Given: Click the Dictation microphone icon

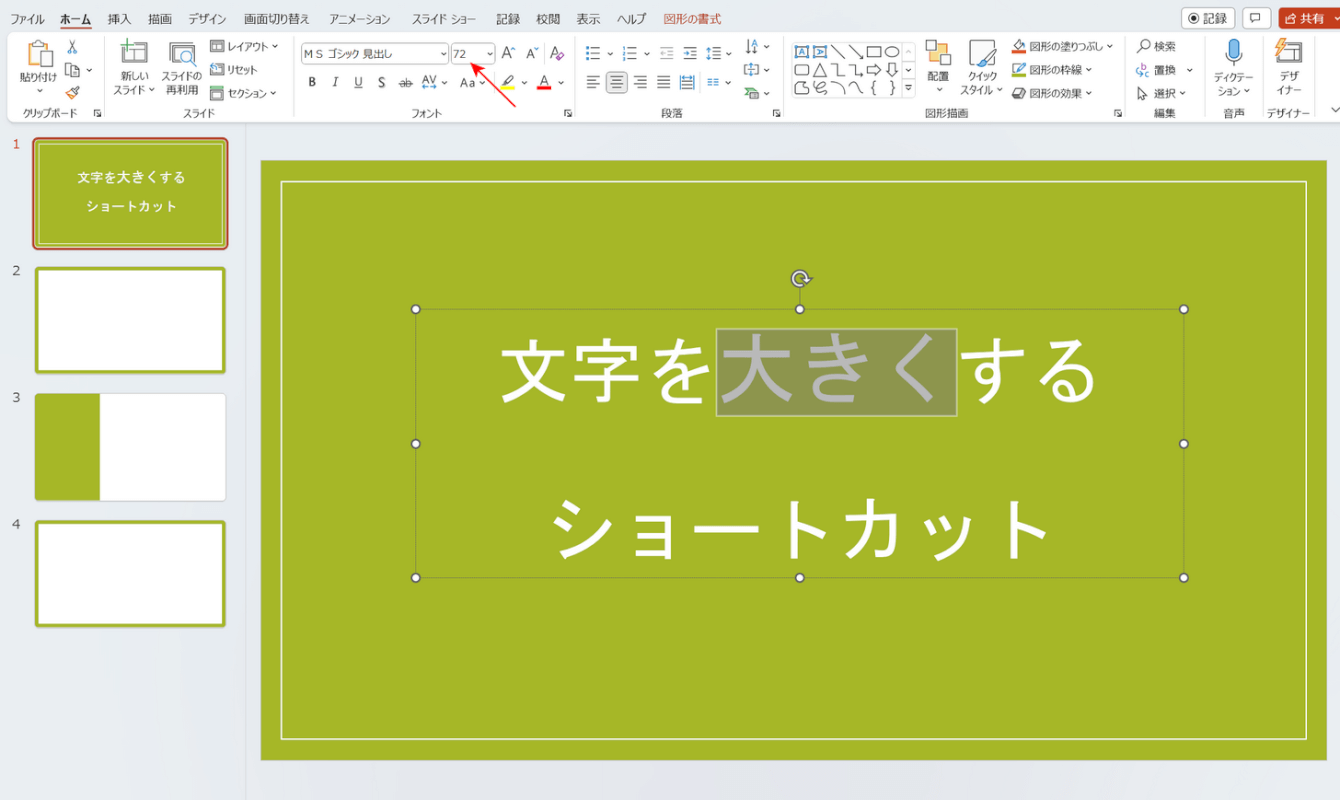Looking at the screenshot, I should click(1233, 53).
